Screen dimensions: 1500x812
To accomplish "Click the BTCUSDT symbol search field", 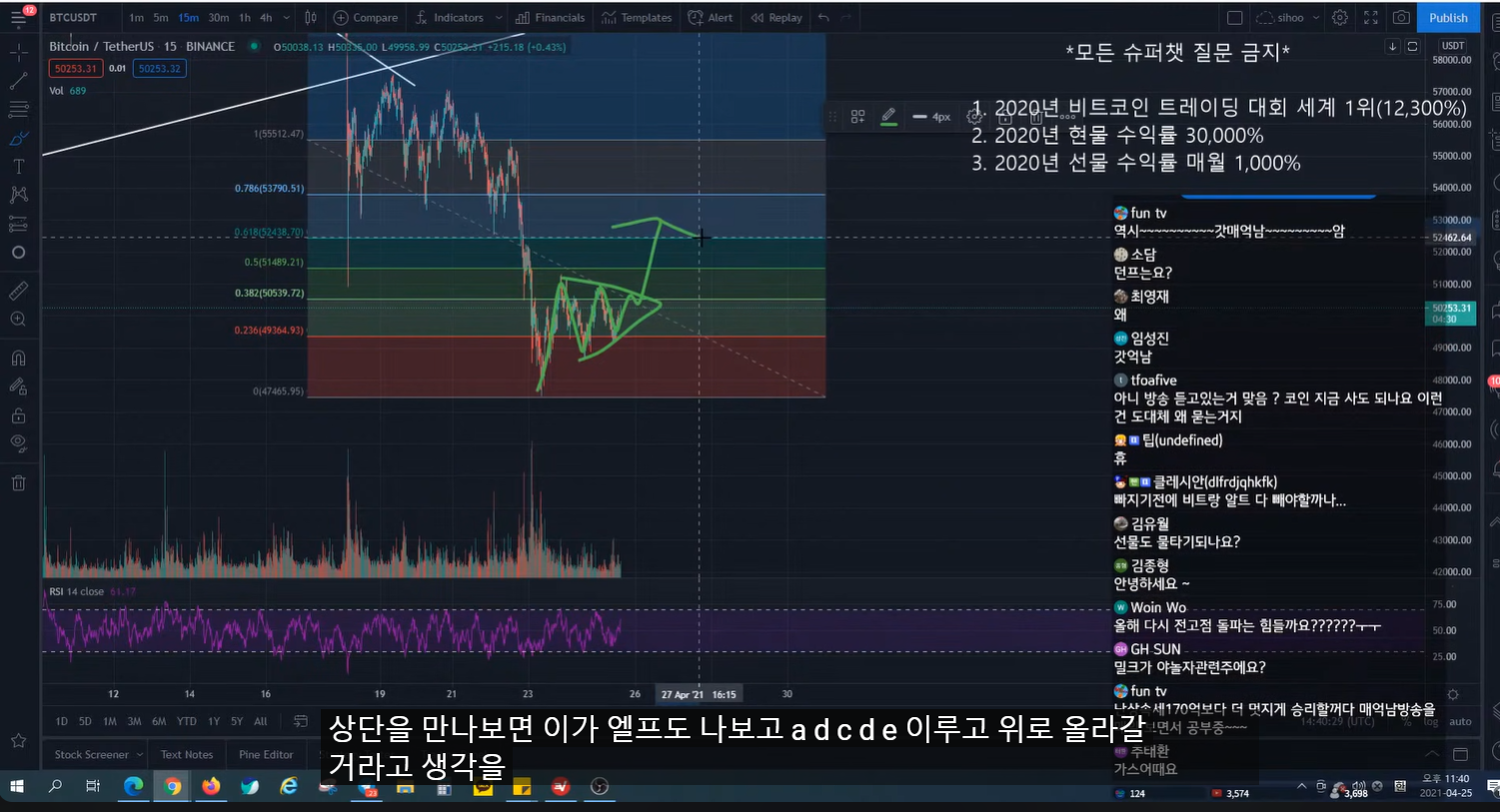I will 75,18.
